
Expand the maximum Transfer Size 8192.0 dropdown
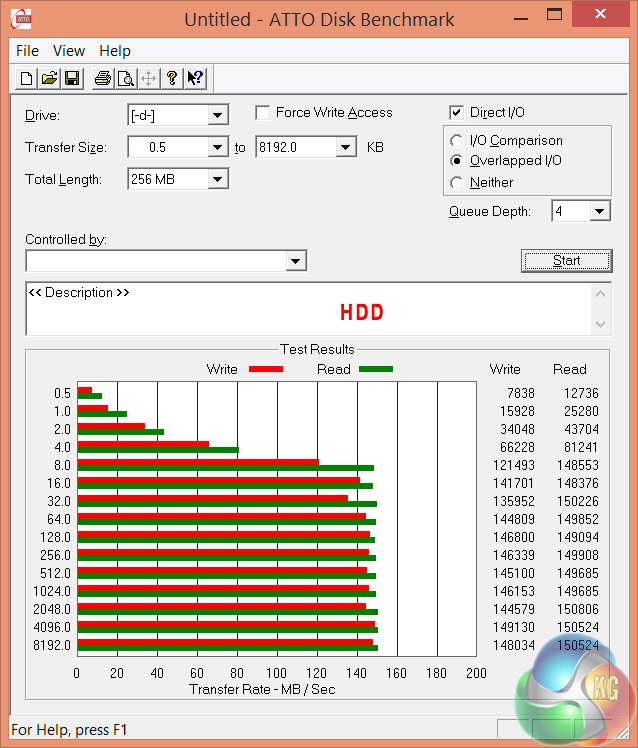[x=345, y=147]
